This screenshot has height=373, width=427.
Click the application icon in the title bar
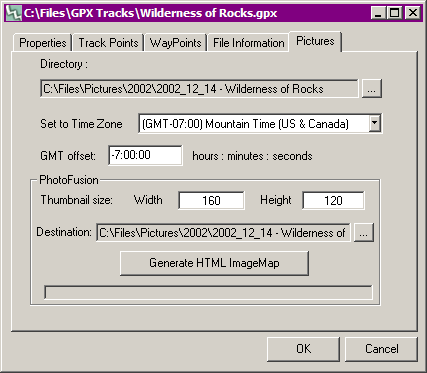[14, 13]
